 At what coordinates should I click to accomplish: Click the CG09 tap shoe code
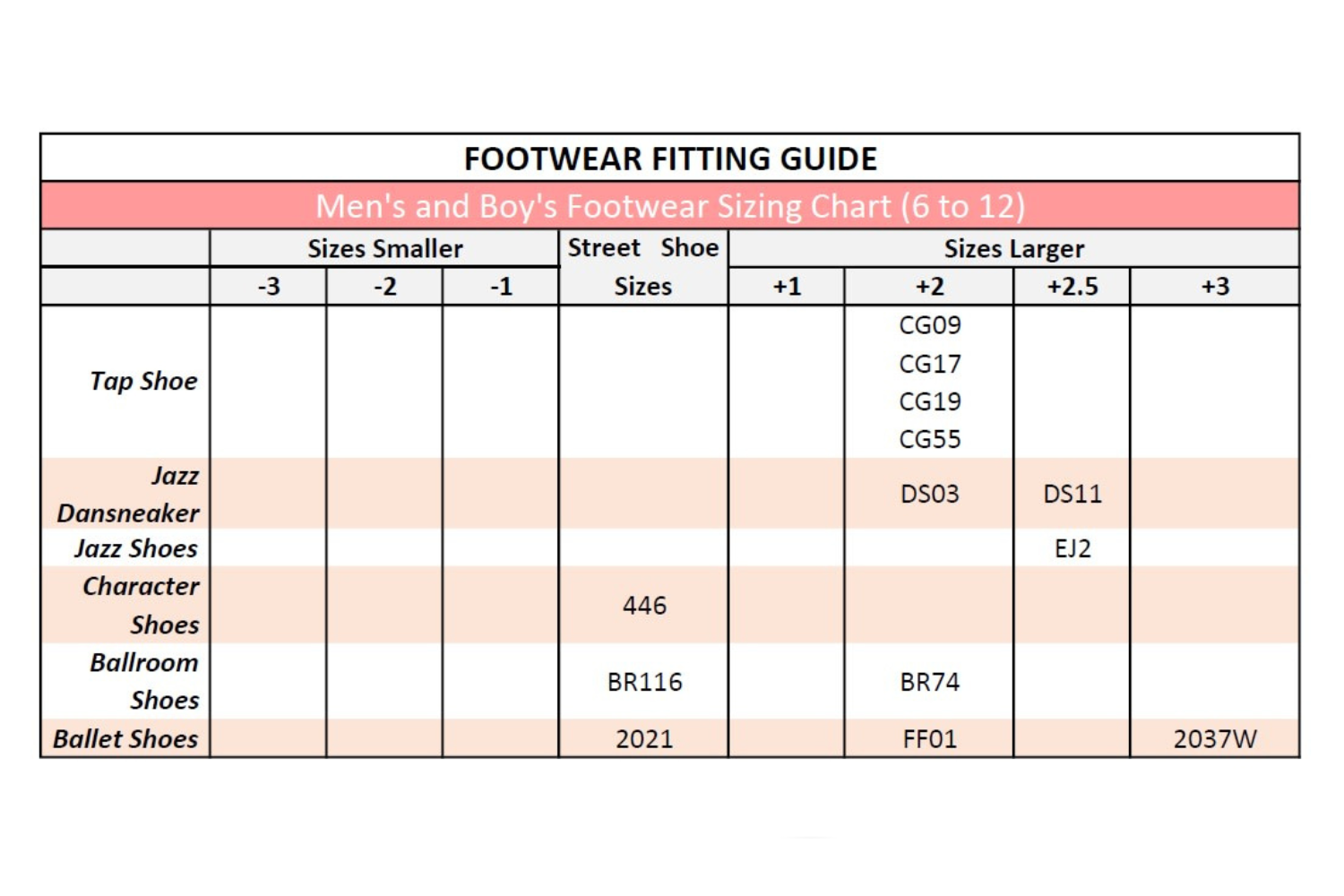[930, 325]
